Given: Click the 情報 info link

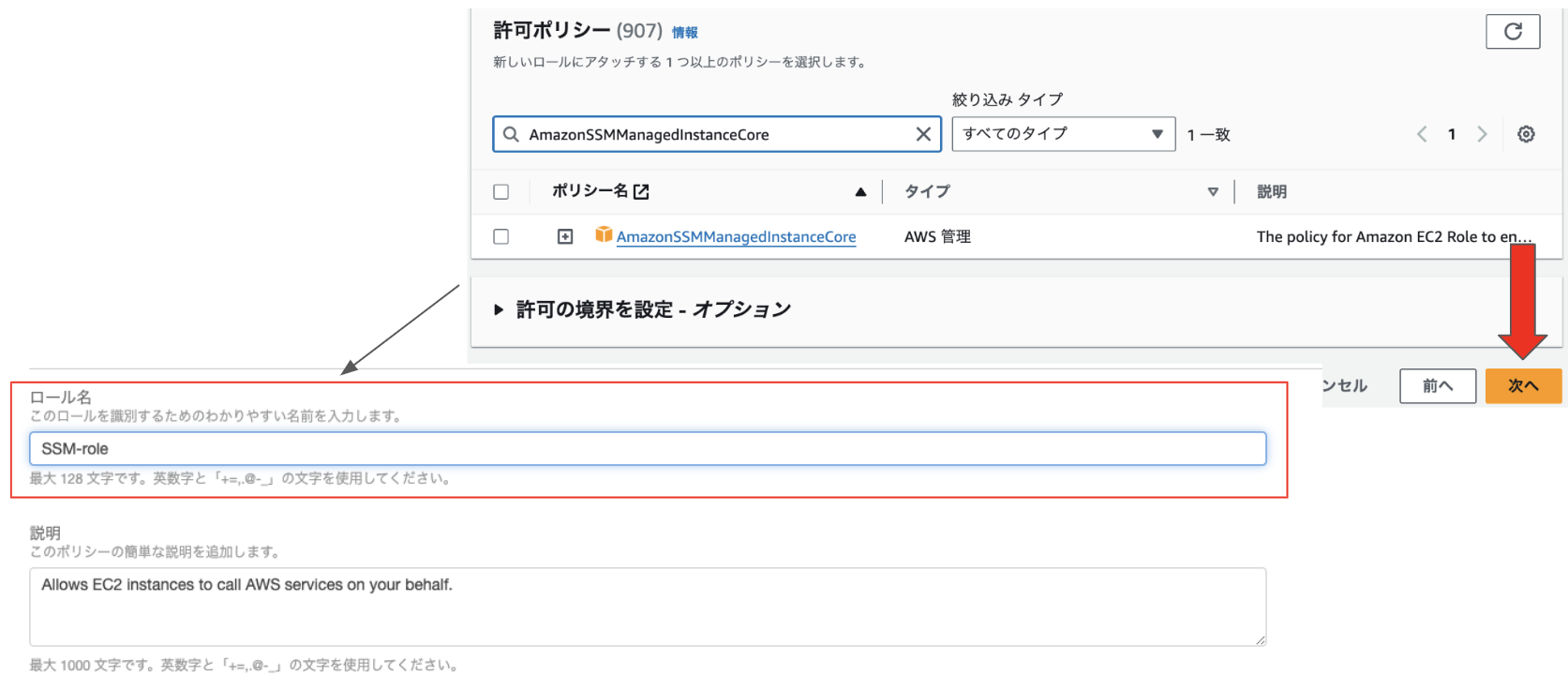Looking at the screenshot, I should [x=684, y=33].
